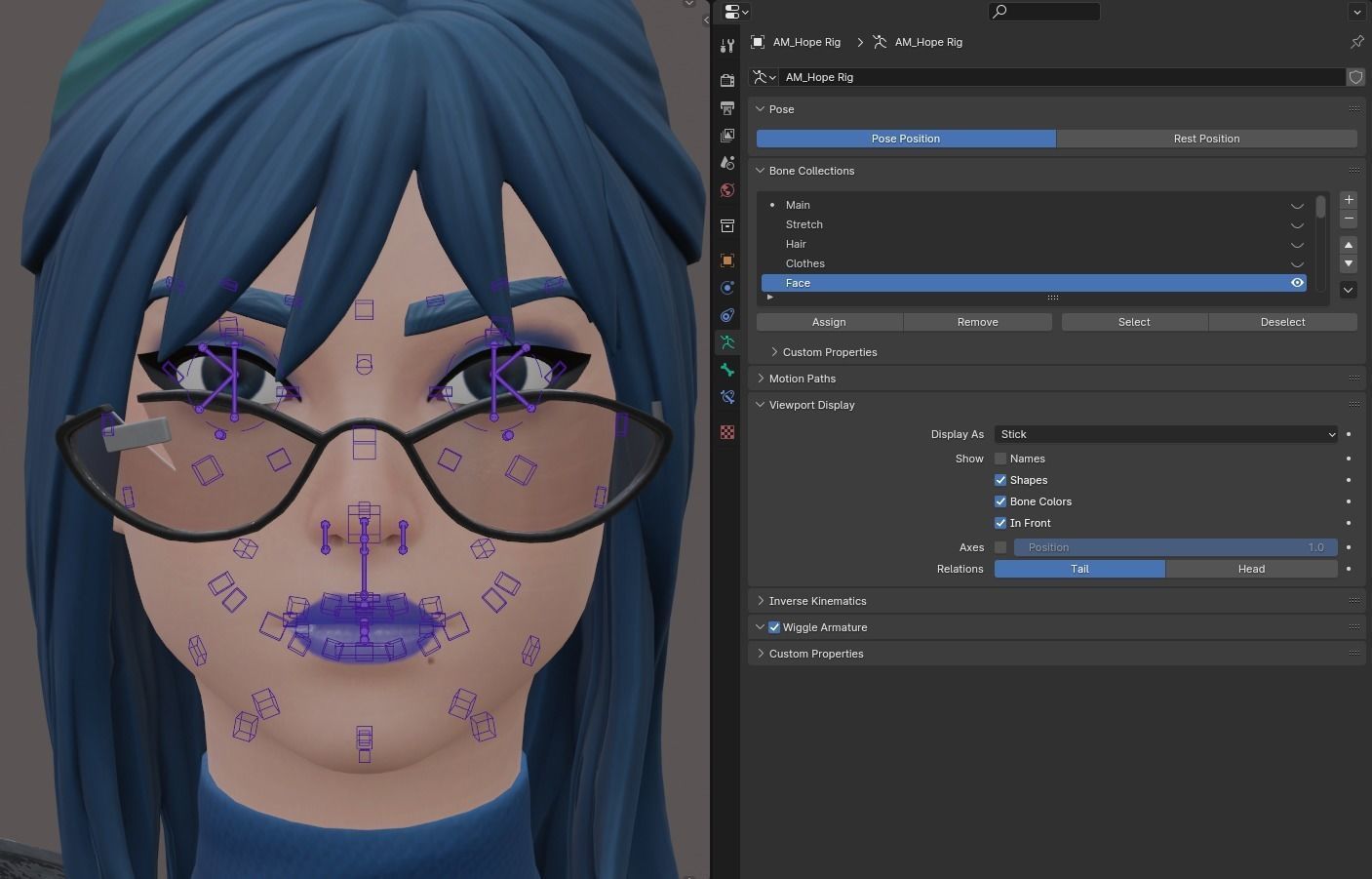Click the Assign button

click(829, 322)
